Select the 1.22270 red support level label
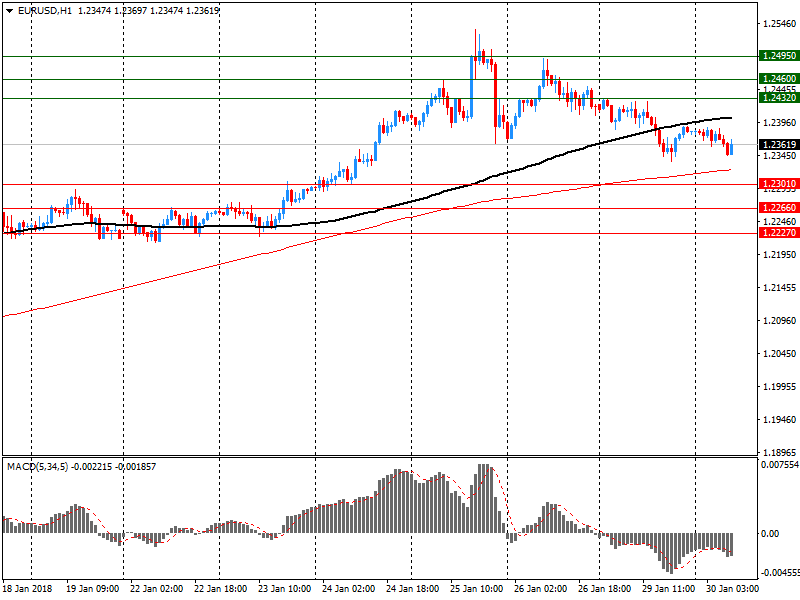This screenshot has width=800, height=600. tap(779, 233)
